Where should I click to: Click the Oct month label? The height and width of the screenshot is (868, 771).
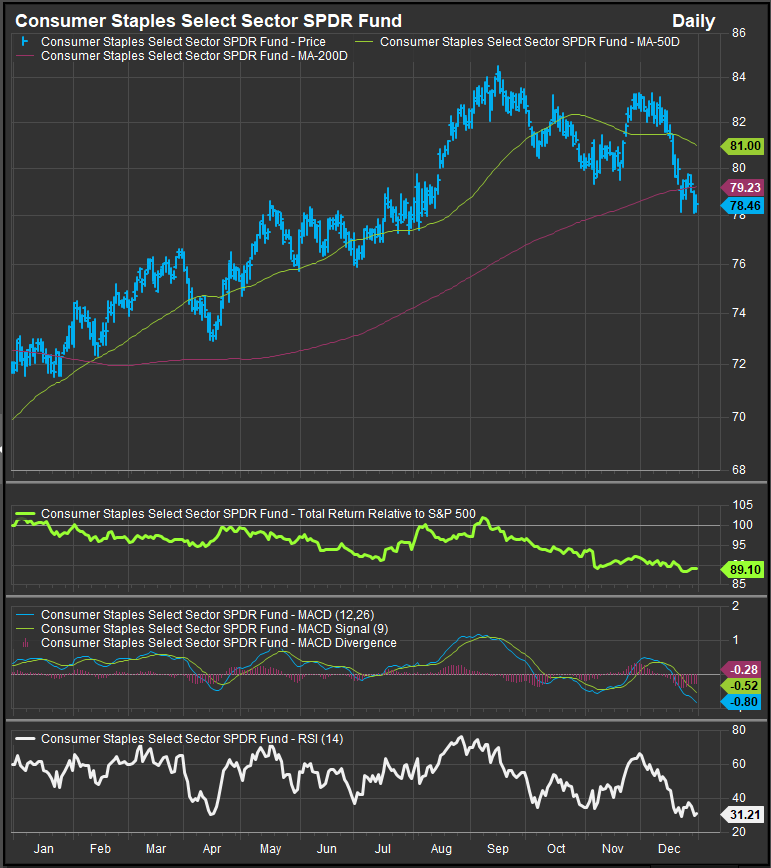556,849
